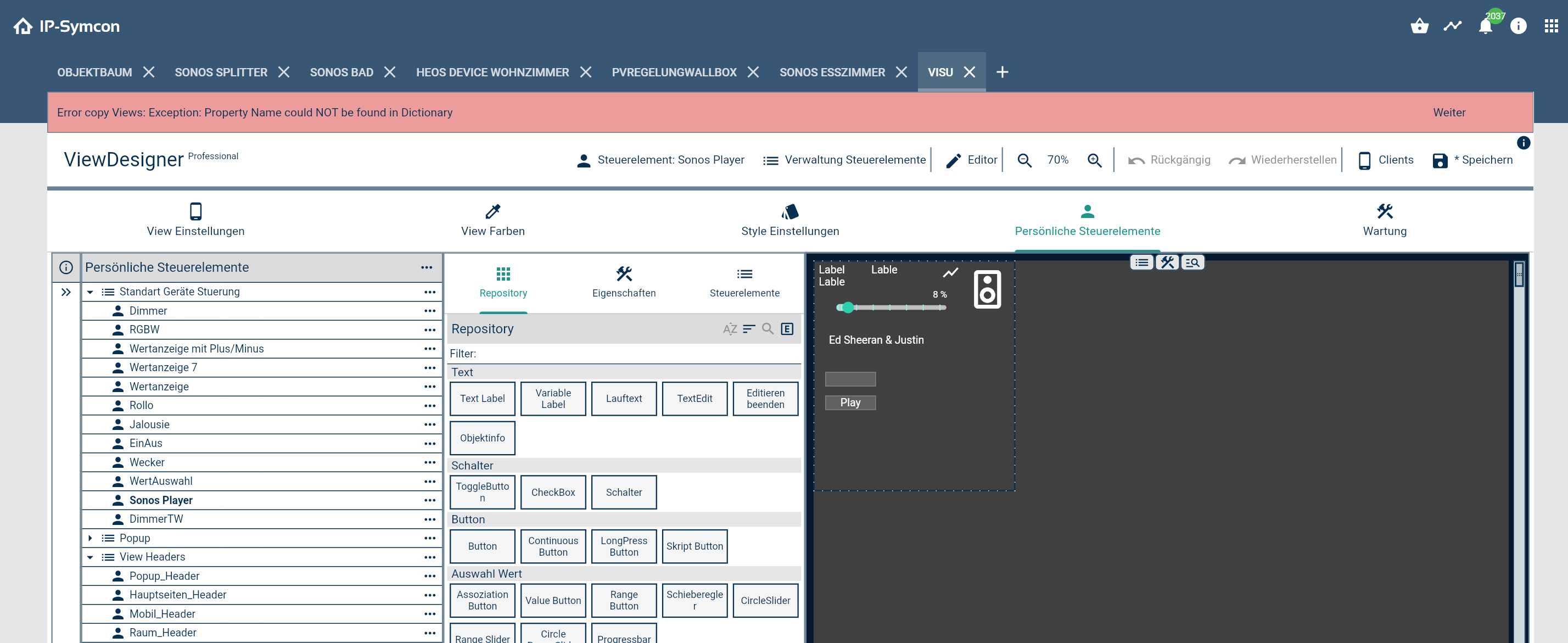Select CircleSlider repository element

(765, 601)
